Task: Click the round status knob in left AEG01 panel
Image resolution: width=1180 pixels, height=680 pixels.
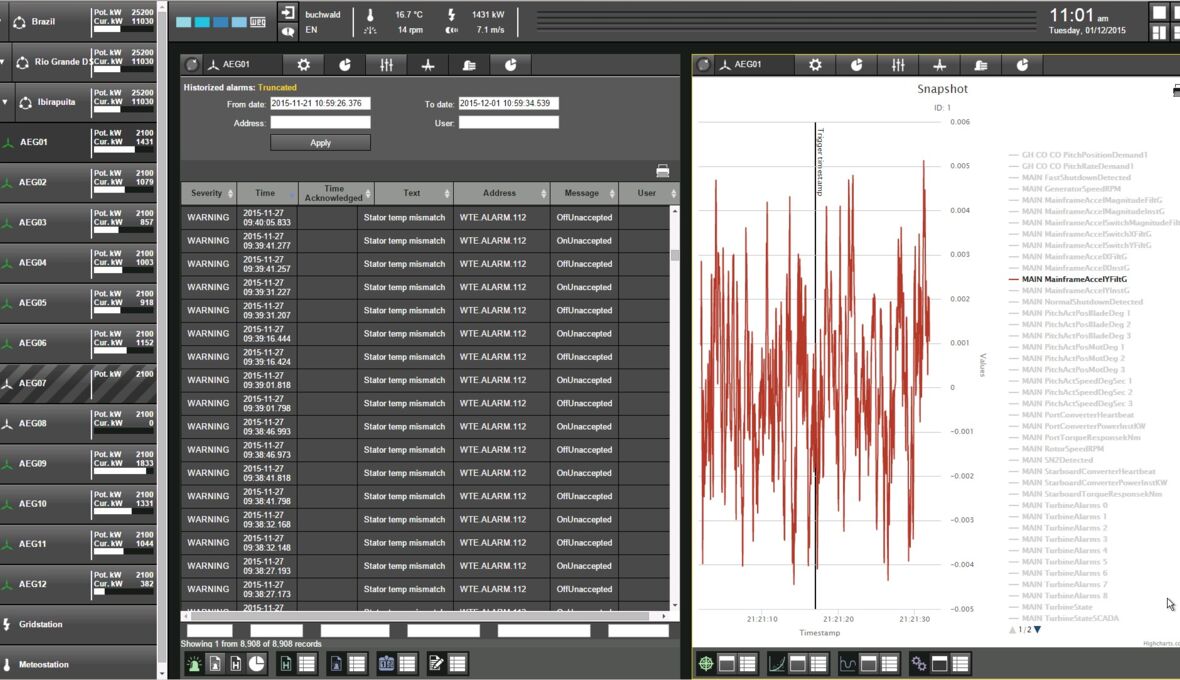Action: [x=192, y=65]
